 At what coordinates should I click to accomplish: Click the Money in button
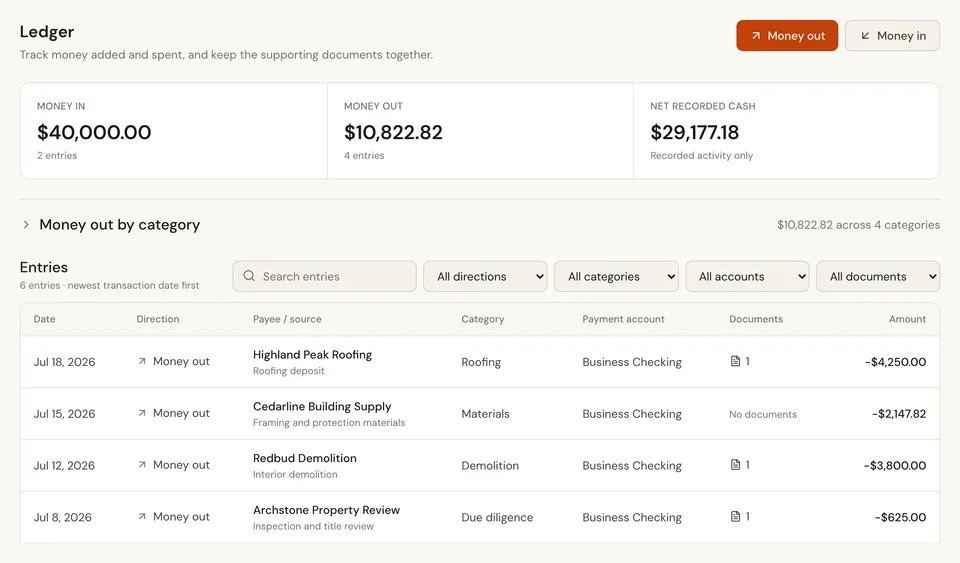click(892, 35)
